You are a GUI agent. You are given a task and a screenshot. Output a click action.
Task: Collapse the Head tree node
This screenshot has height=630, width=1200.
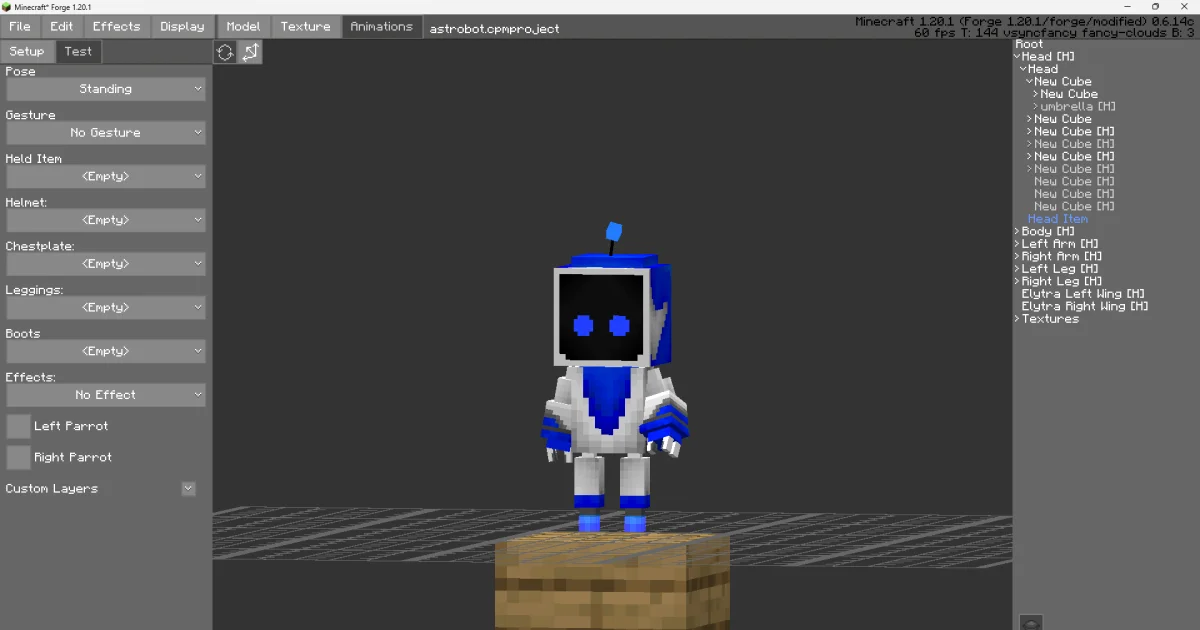click(x=1016, y=56)
